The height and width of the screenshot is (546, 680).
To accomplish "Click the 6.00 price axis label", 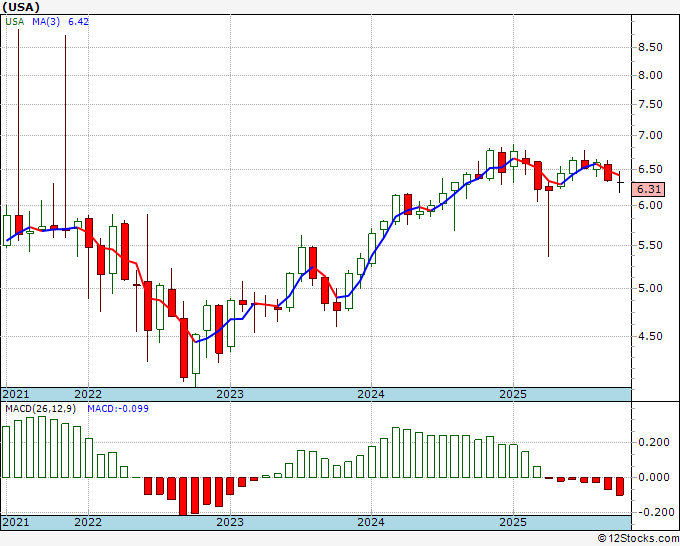I will (651, 206).
